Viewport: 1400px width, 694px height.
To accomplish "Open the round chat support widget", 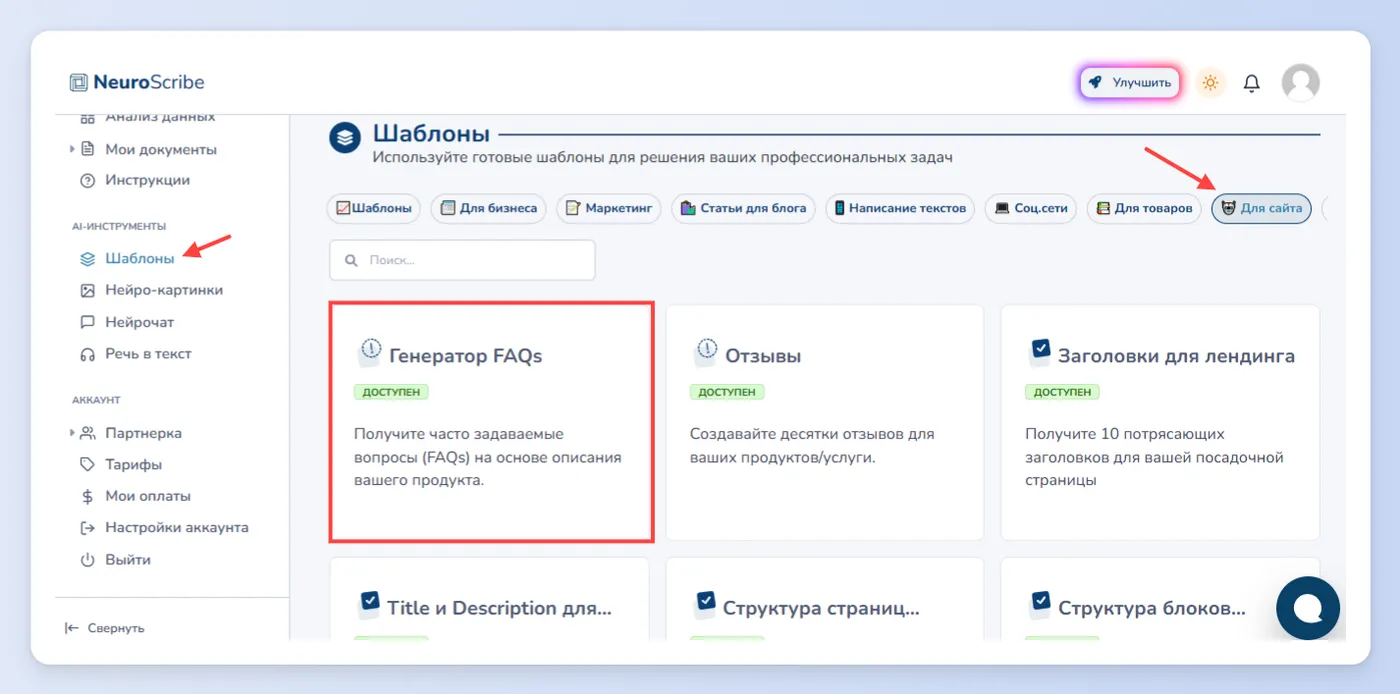I will (x=1308, y=608).
